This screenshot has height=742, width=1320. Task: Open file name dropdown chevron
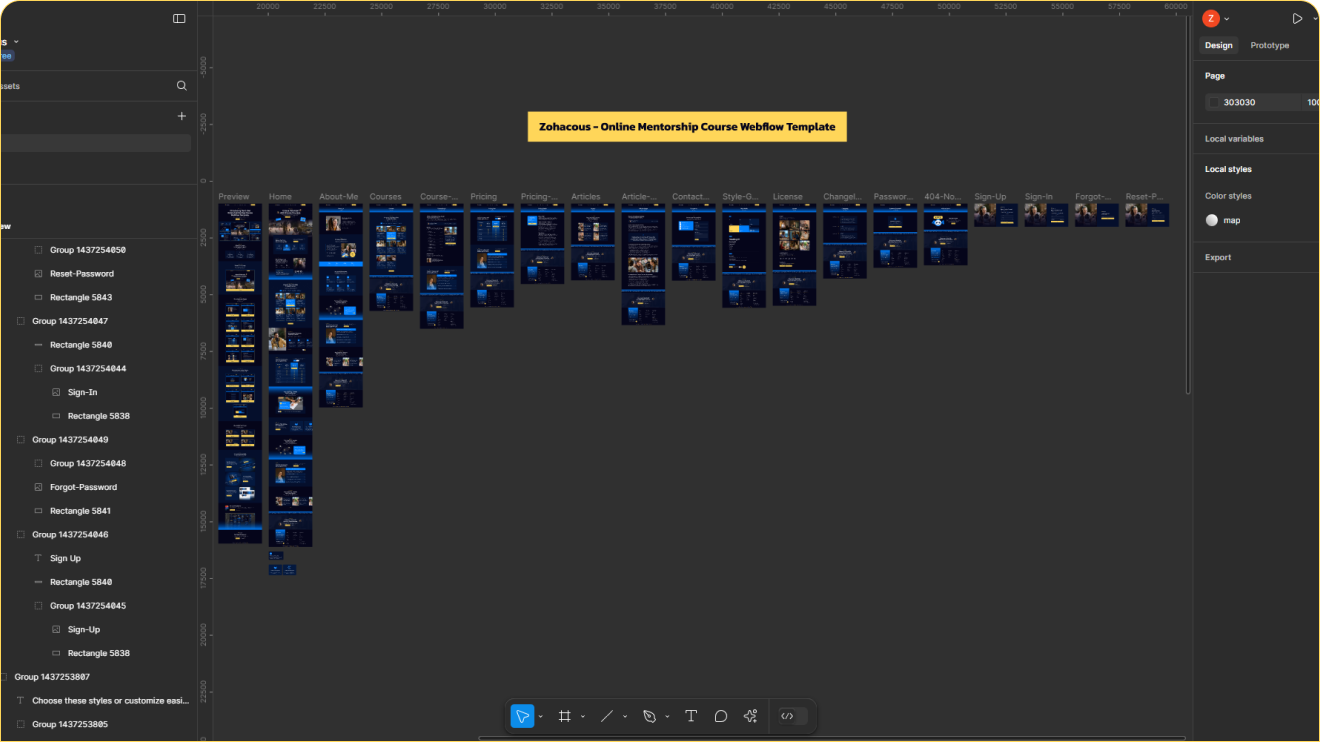[x=16, y=42]
